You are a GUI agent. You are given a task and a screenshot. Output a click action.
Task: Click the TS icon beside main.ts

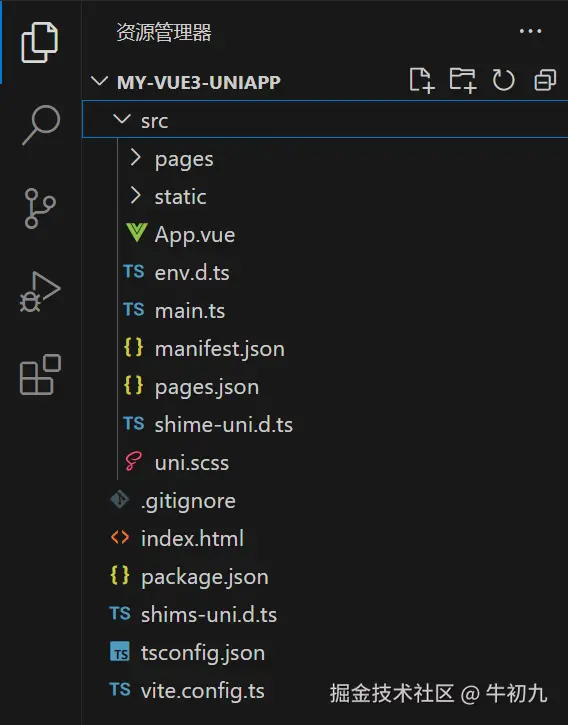click(134, 309)
